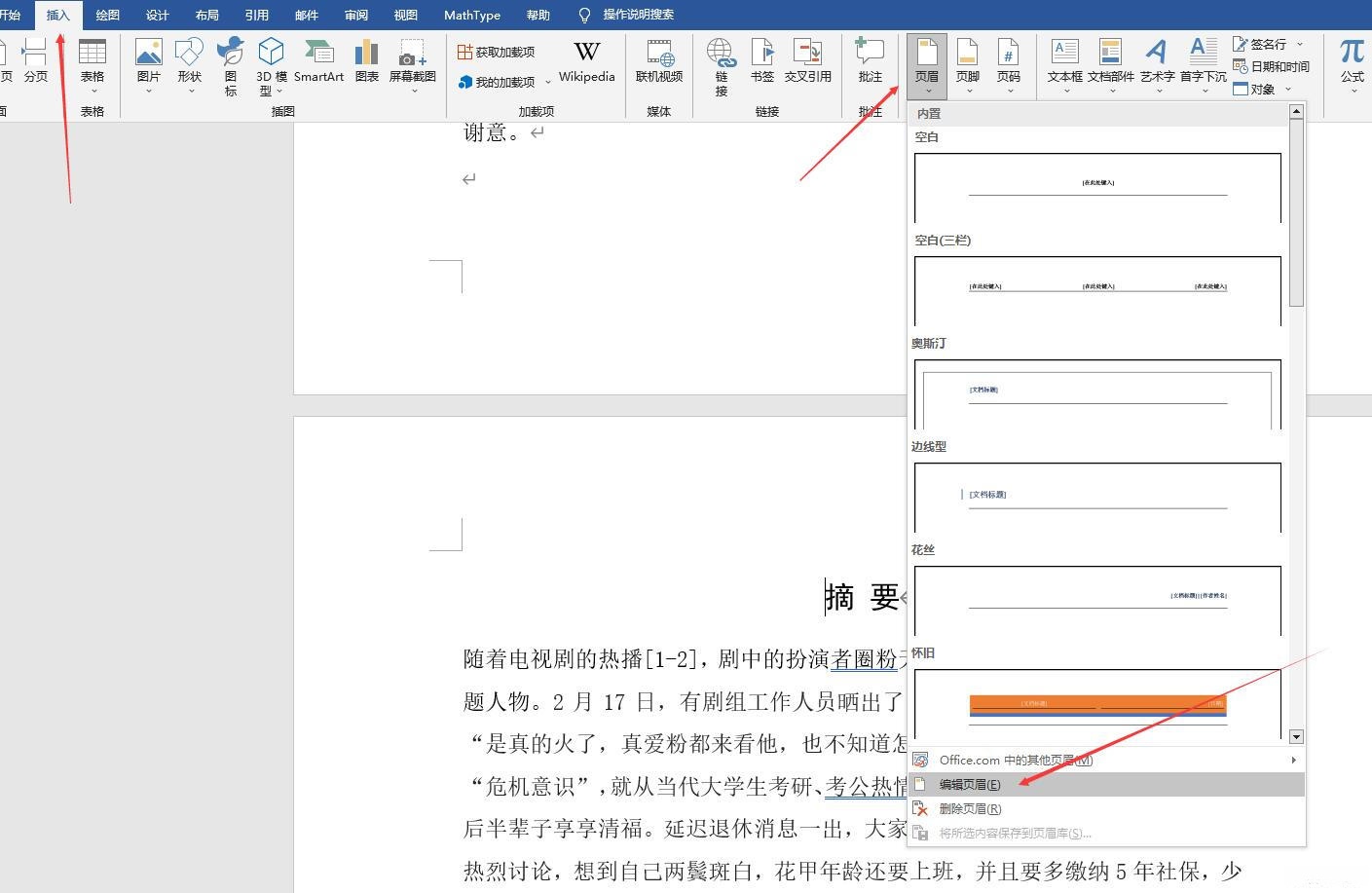
Task: Insert an online video via 联机视频
Action: (658, 61)
